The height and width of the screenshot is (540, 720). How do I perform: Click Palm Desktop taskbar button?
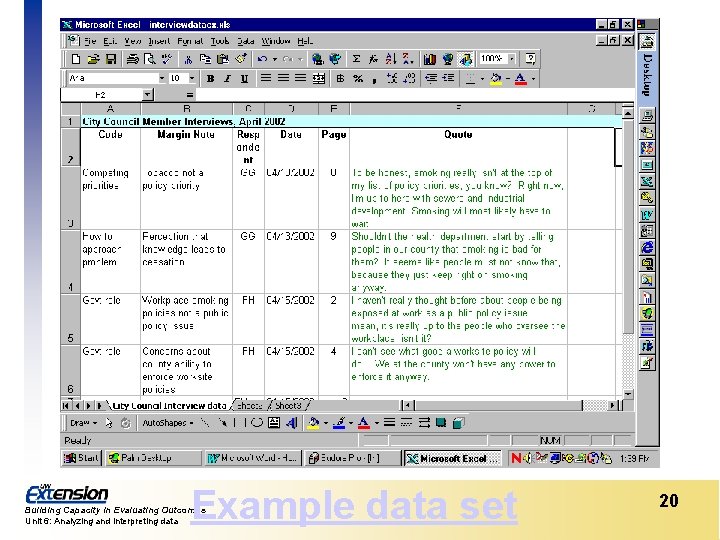(153, 458)
